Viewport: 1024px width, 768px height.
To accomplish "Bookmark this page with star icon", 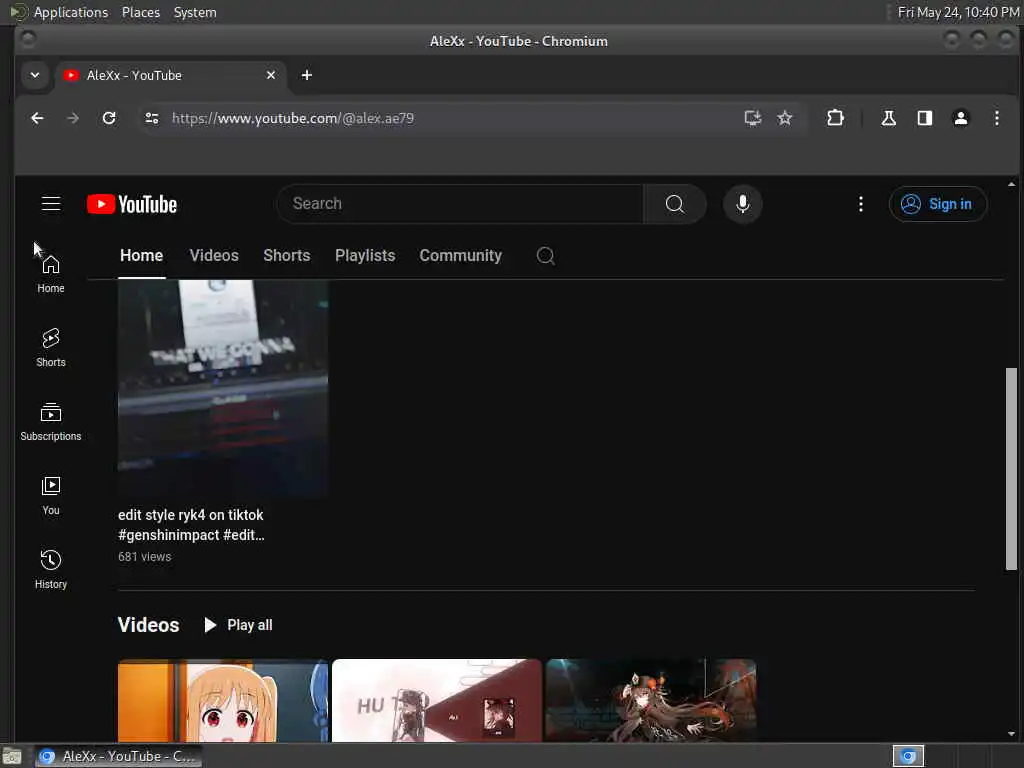I will tap(784, 118).
